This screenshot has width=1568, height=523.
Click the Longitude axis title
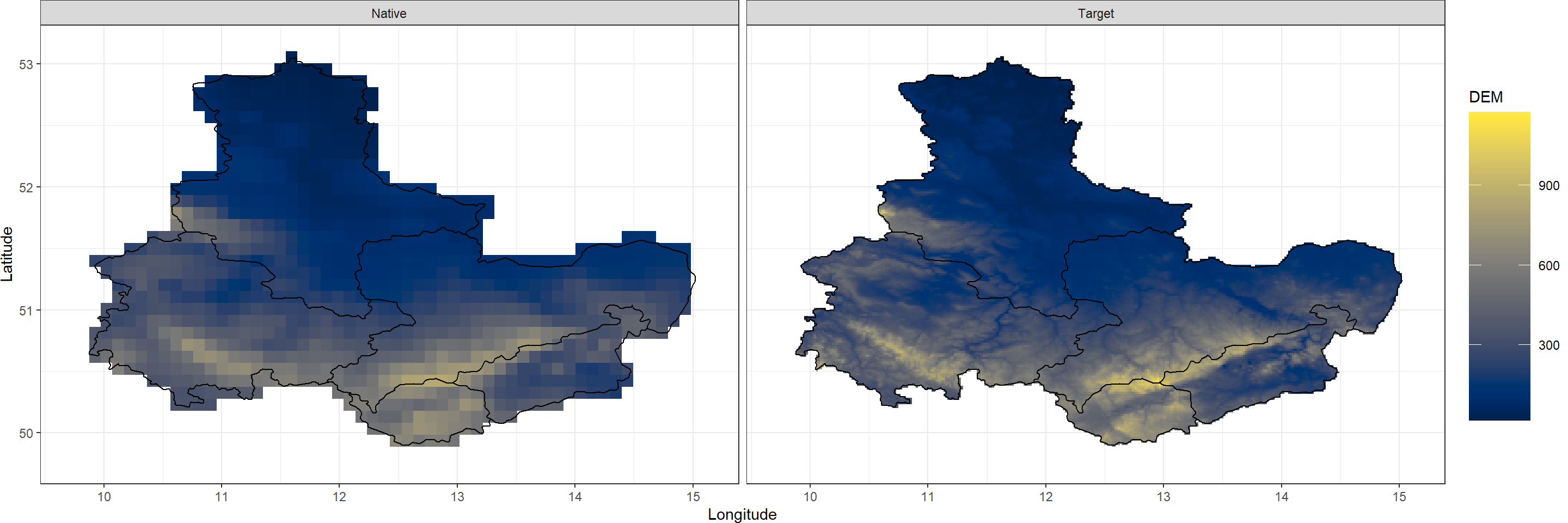click(x=742, y=514)
